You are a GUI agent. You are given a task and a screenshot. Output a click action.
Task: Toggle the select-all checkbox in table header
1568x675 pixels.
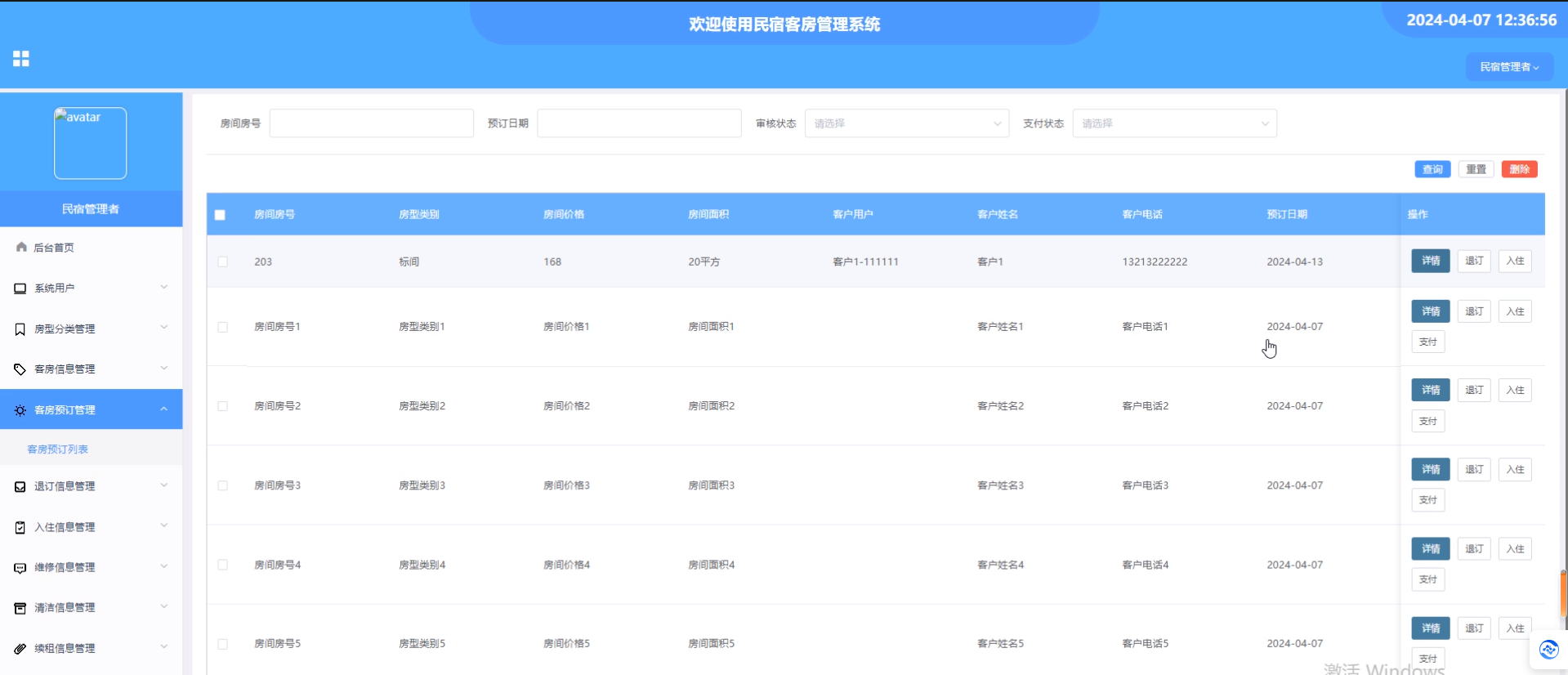[x=220, y=215]
